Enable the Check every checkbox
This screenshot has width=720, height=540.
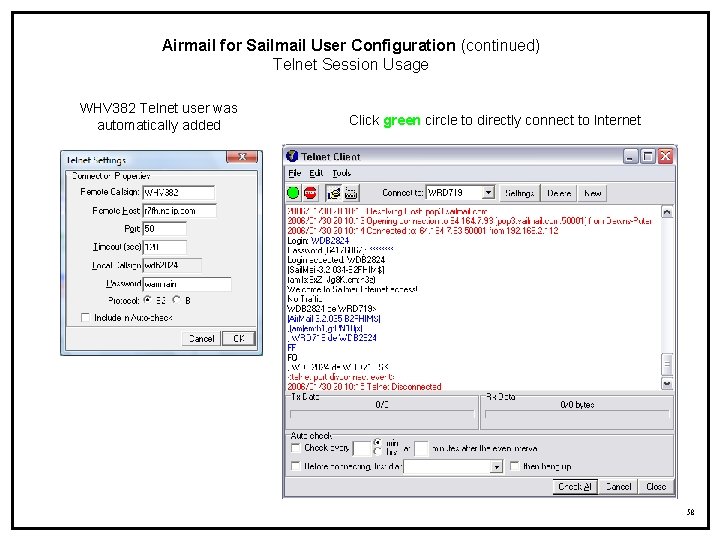[296, 448]
